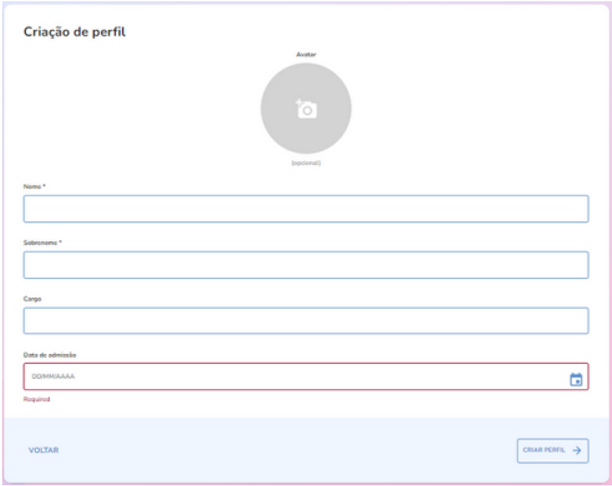Click the camera add-photo icon
The width and height of the screenshot is (612, 486).
(x=306, y=109)
